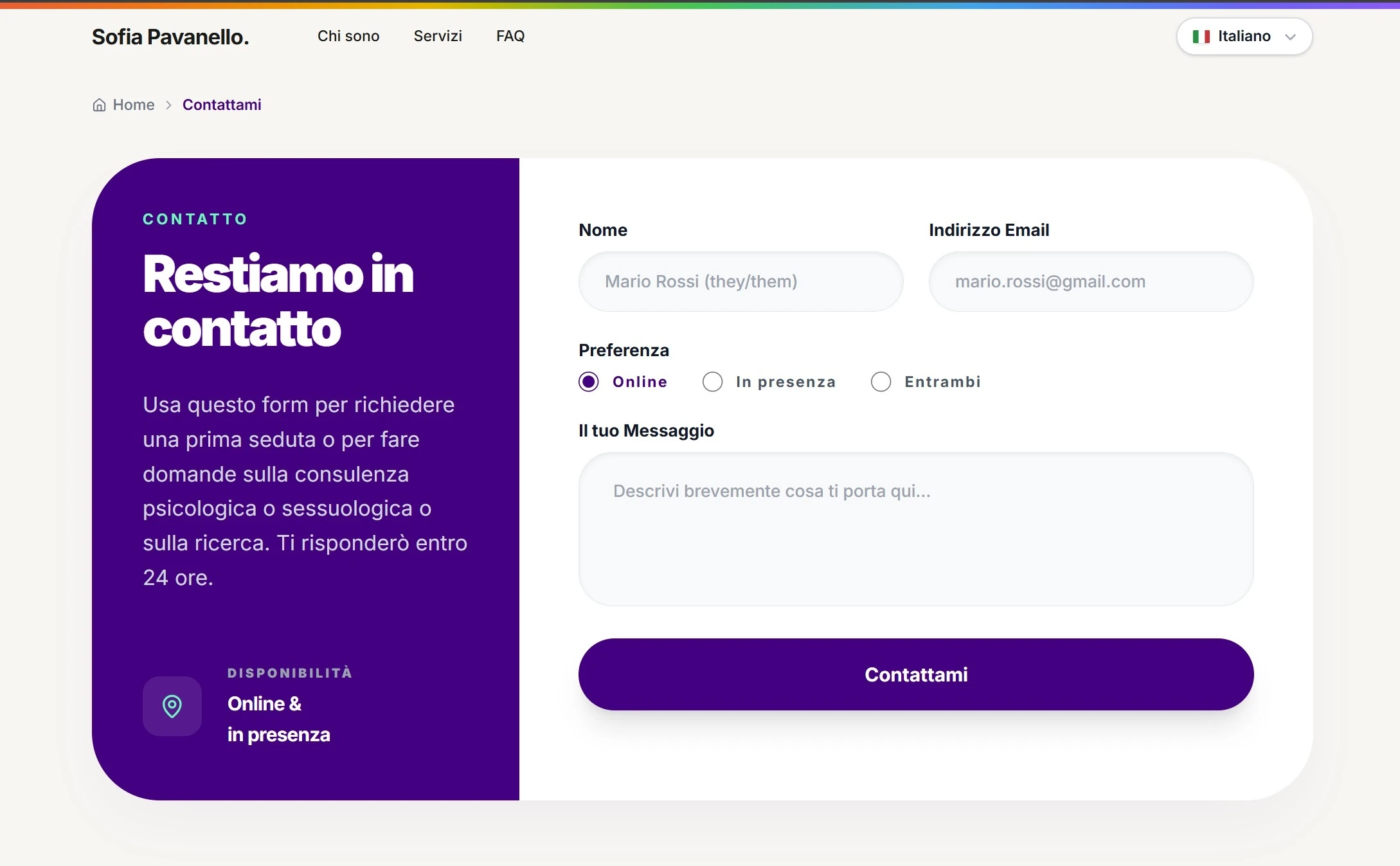Click the Restiamo in contatto heading

pyautogui.click(x=278, y=301)
